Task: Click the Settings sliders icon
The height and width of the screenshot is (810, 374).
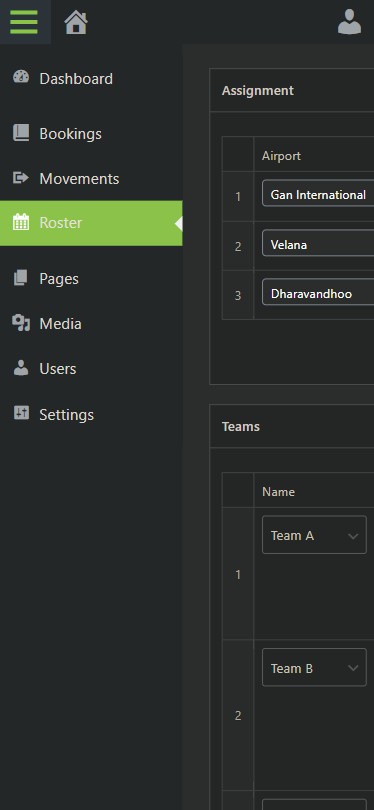Action: (21, 413)
